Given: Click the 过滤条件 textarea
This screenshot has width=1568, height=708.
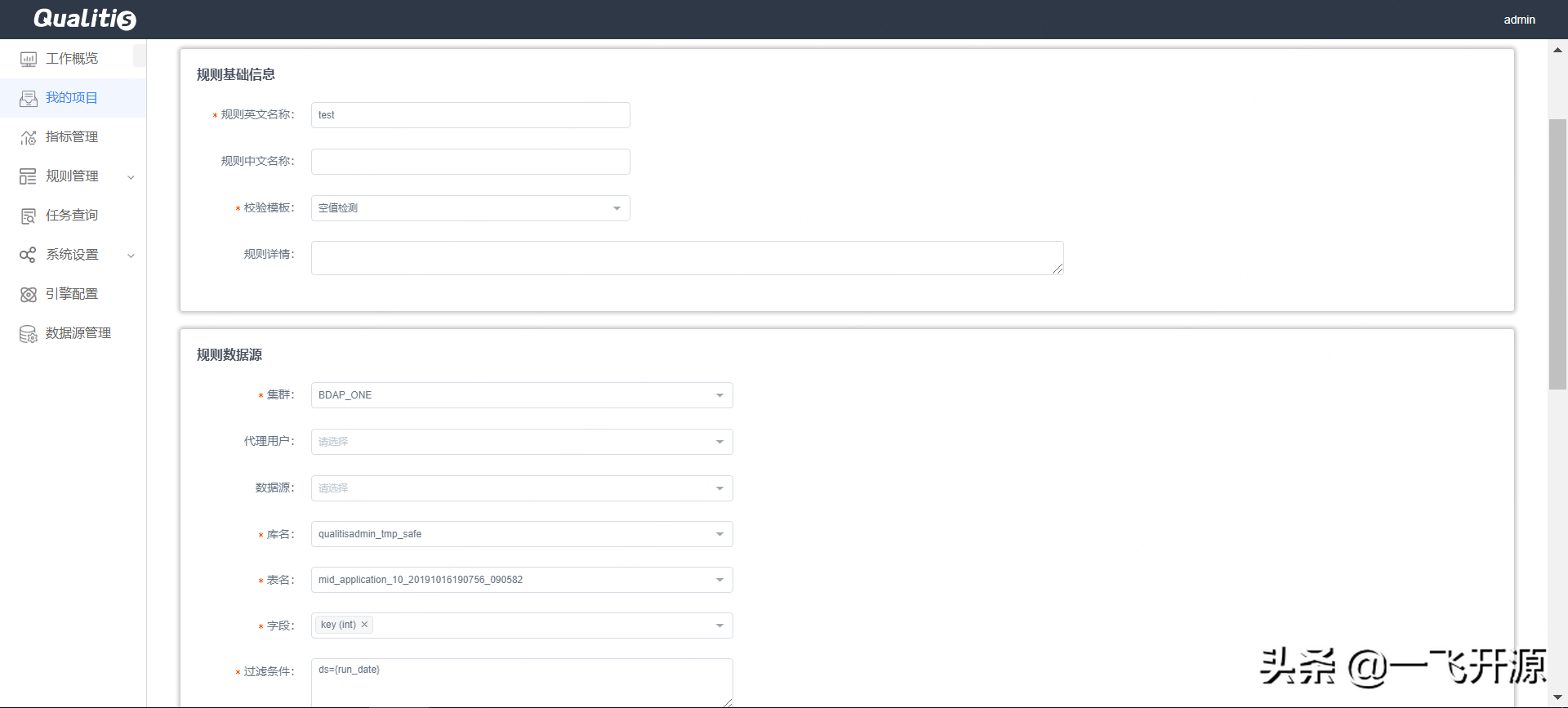Looking at the screenshot, I should point(522,683).
